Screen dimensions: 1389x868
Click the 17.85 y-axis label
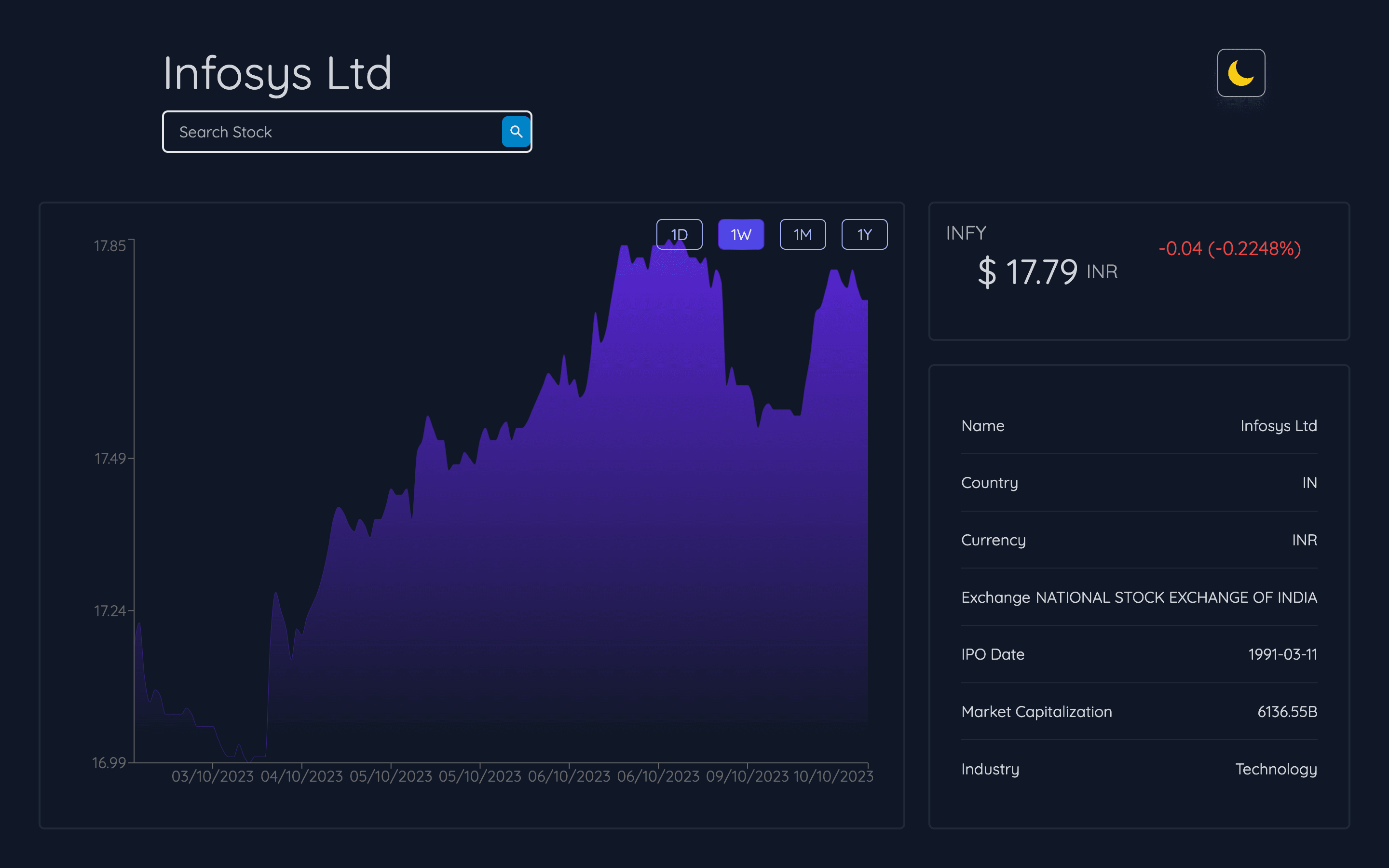(x=109, y=246)
